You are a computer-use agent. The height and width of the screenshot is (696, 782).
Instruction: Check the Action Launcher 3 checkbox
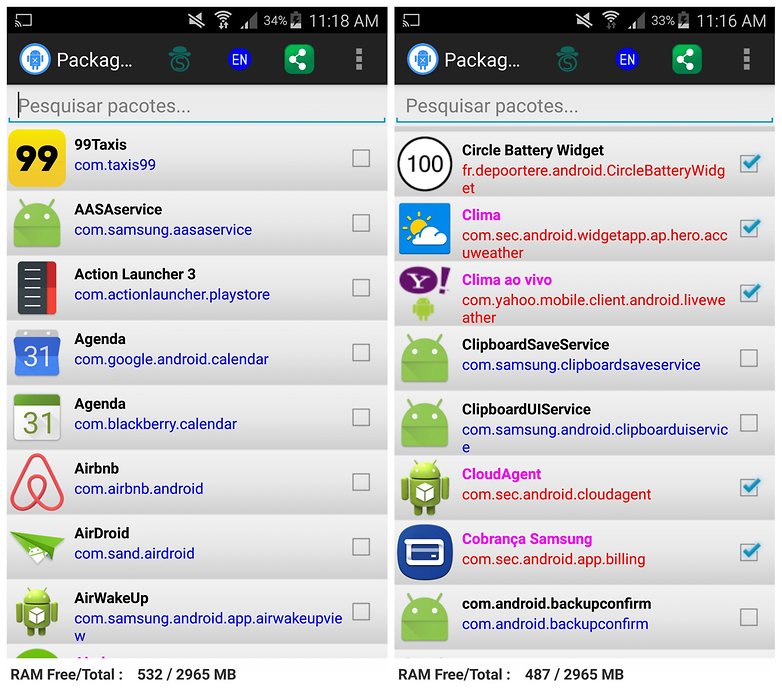pyautogui.click(x=361, y=288)
